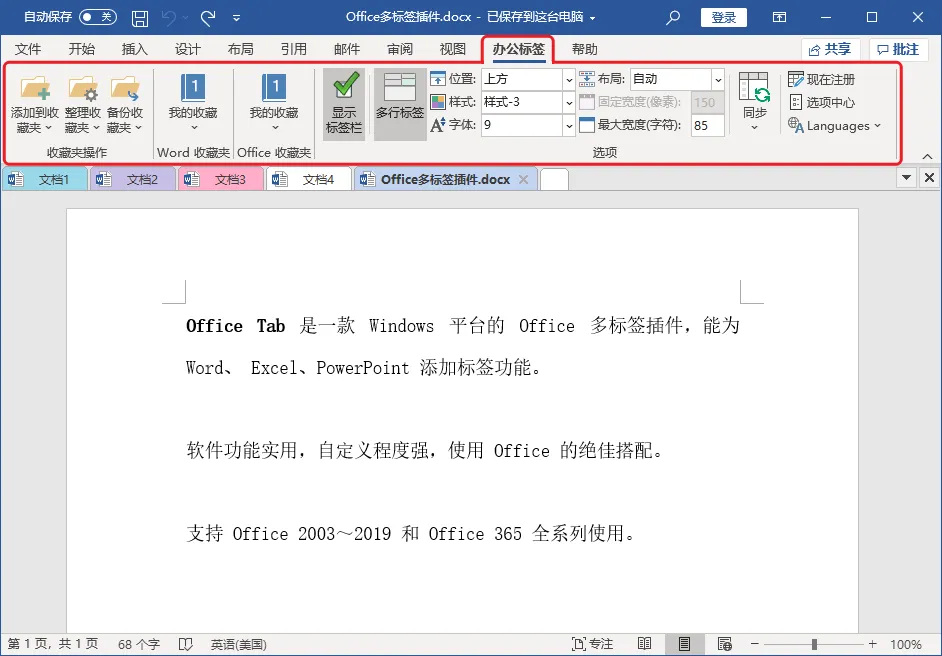942x656 pixels.
Task: Open the tab list dropdown arrow at tab bar right
Action: pyautogui.click(x=907, y=177)
